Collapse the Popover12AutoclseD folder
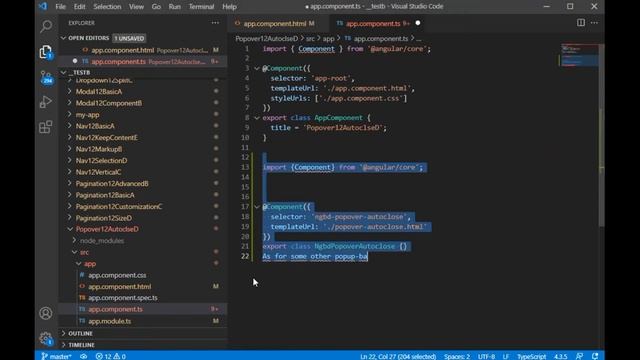This screenshot has height=360, width=640. 107,229
